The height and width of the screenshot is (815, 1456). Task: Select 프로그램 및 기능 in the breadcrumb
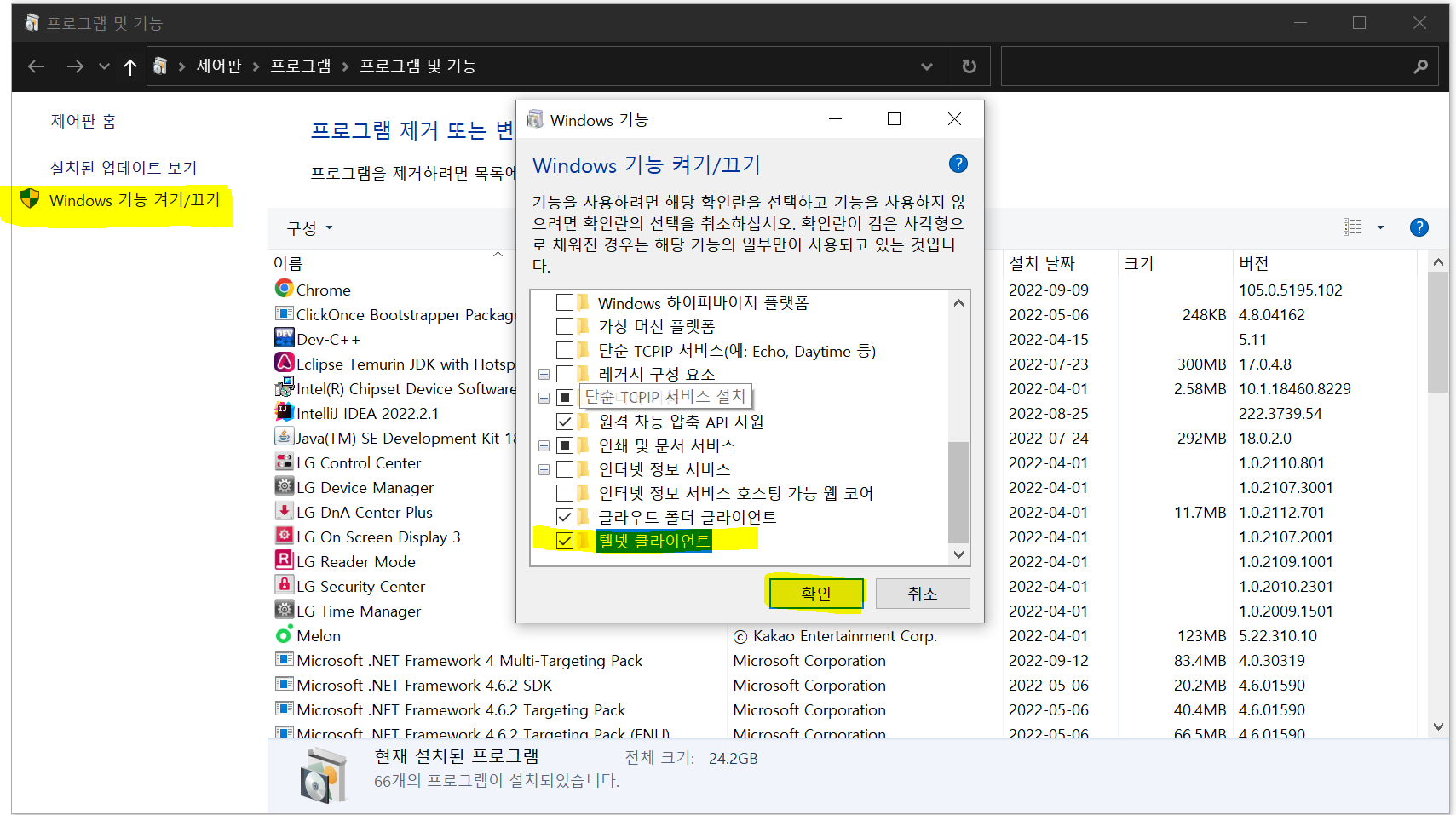[417, 66]
